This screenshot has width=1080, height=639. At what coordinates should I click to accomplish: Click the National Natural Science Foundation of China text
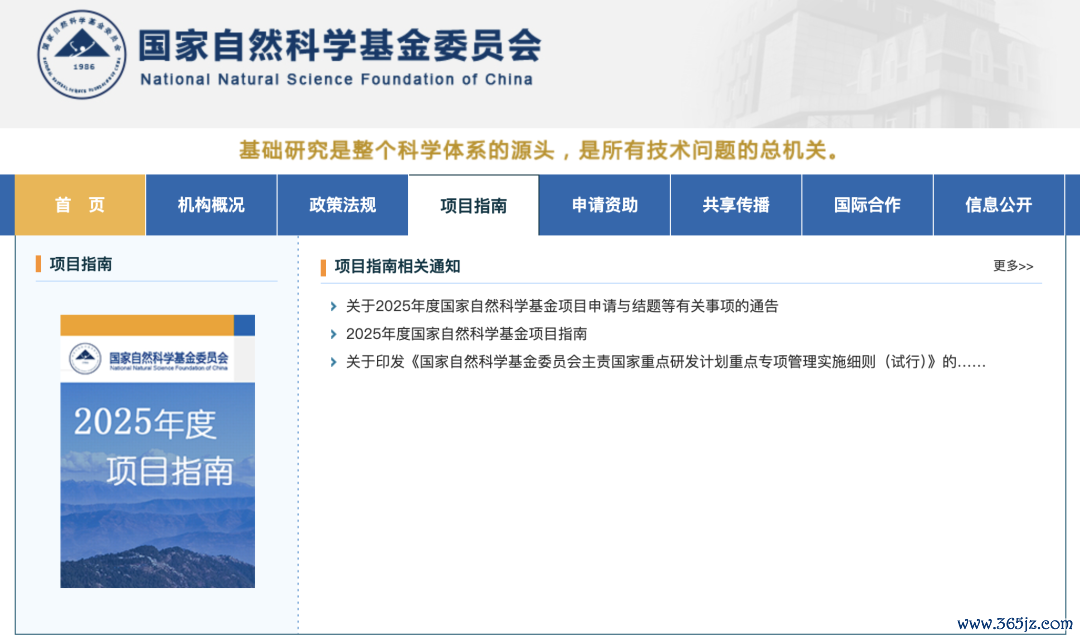336,80
